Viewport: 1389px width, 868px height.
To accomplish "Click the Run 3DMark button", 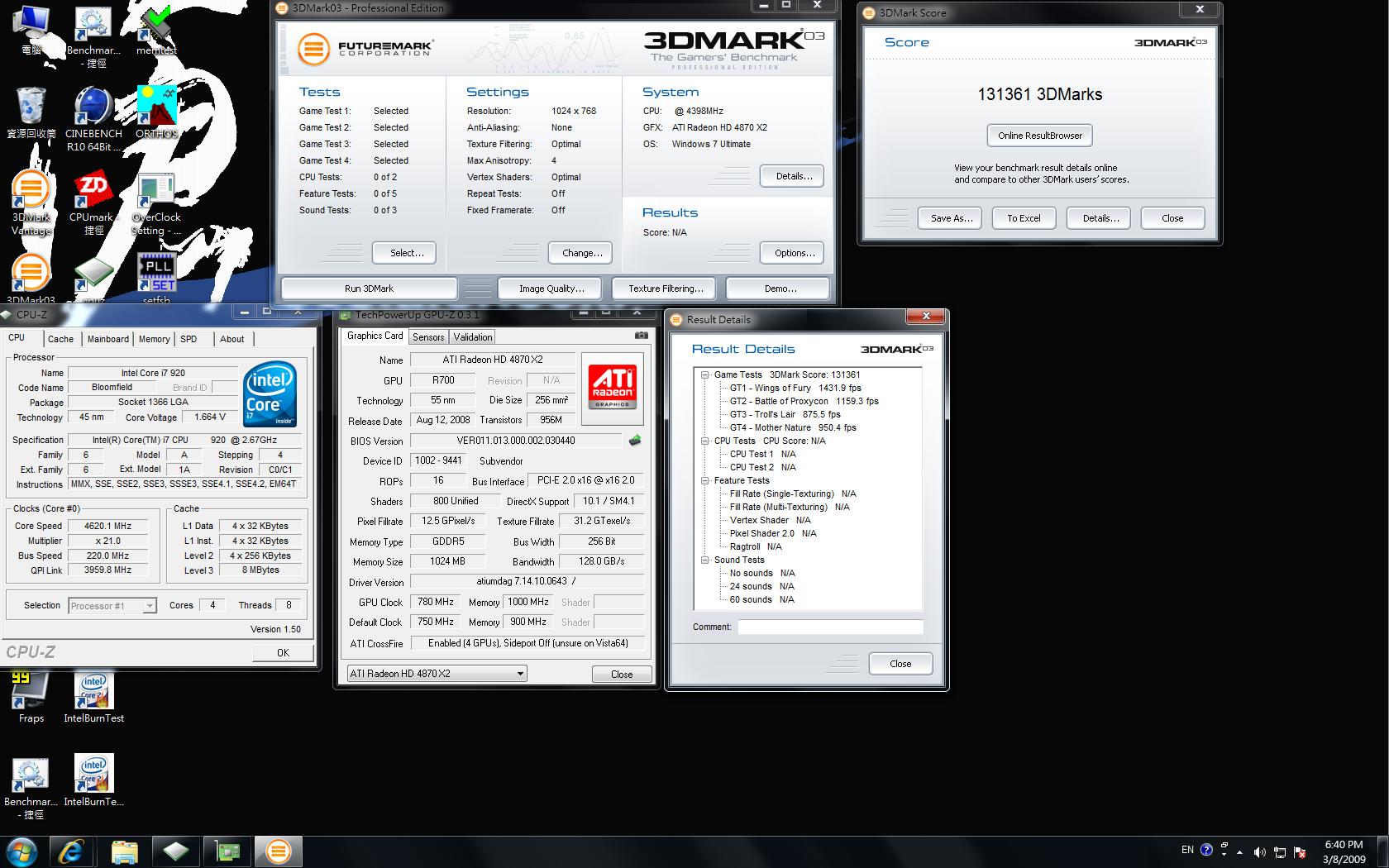I will [x=369, y=289].
